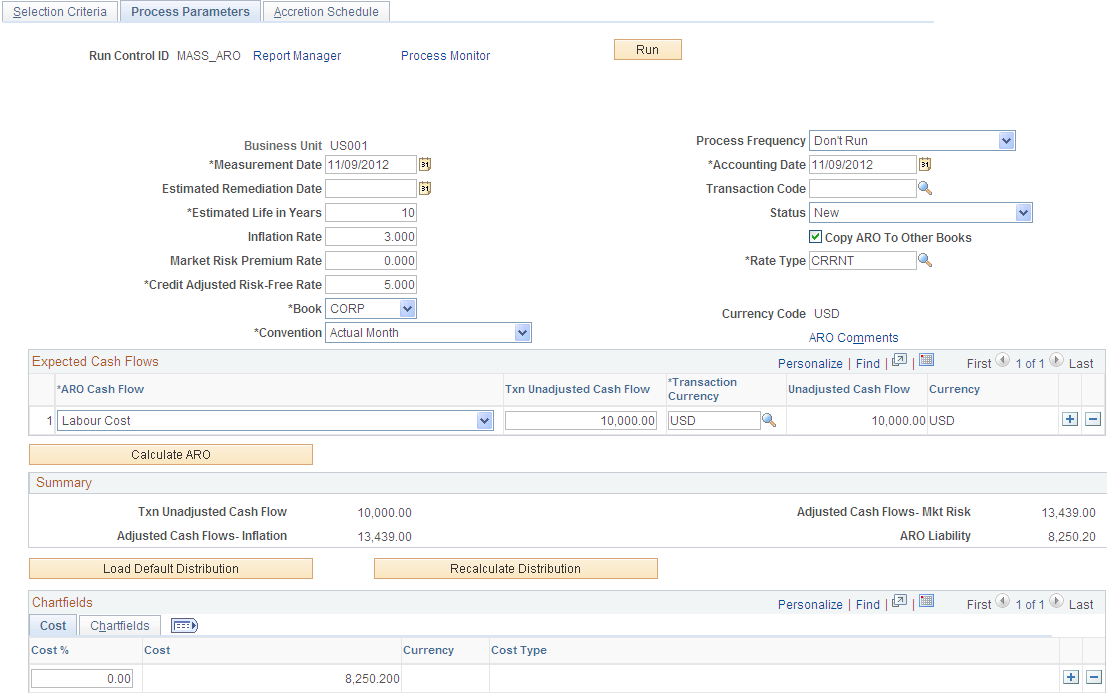Download Chartfields grid to spreadsheet
Viewport: 1107px width, 693px height.
(x=927, y=602)
